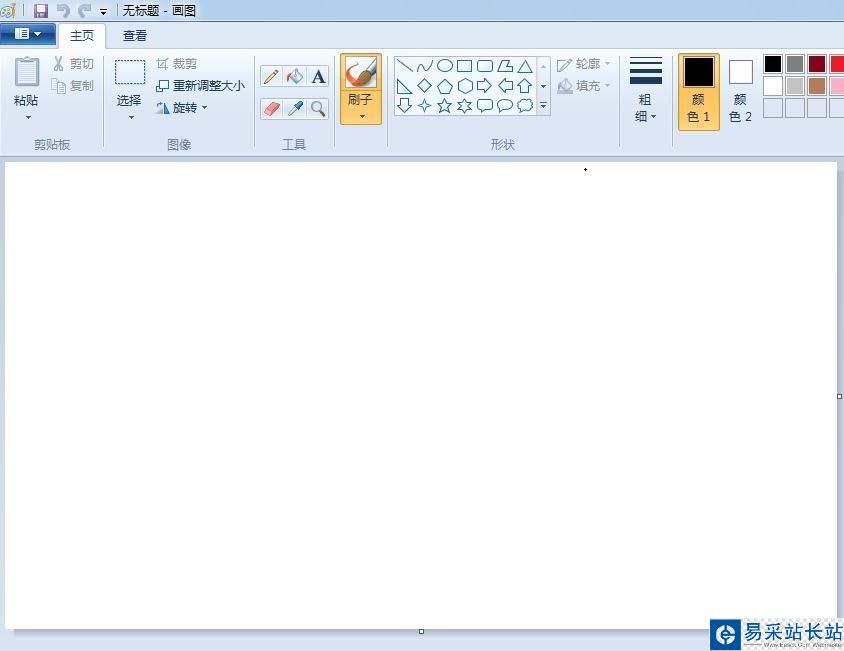Choose the Down arrow shape
The width and height of the screenshot is (844, 651).
pyautogui.click(x=404, y=105)
